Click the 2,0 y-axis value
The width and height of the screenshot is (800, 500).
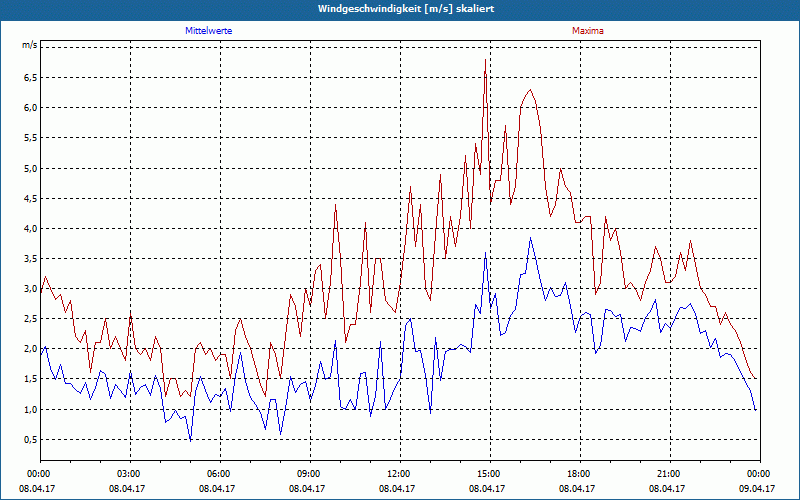click(31, 349)
